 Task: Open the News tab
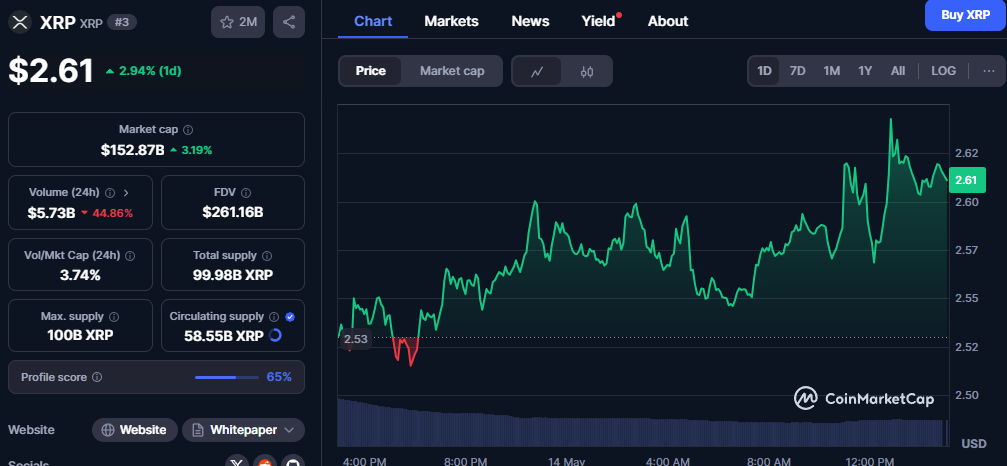(x=530, y=21)
